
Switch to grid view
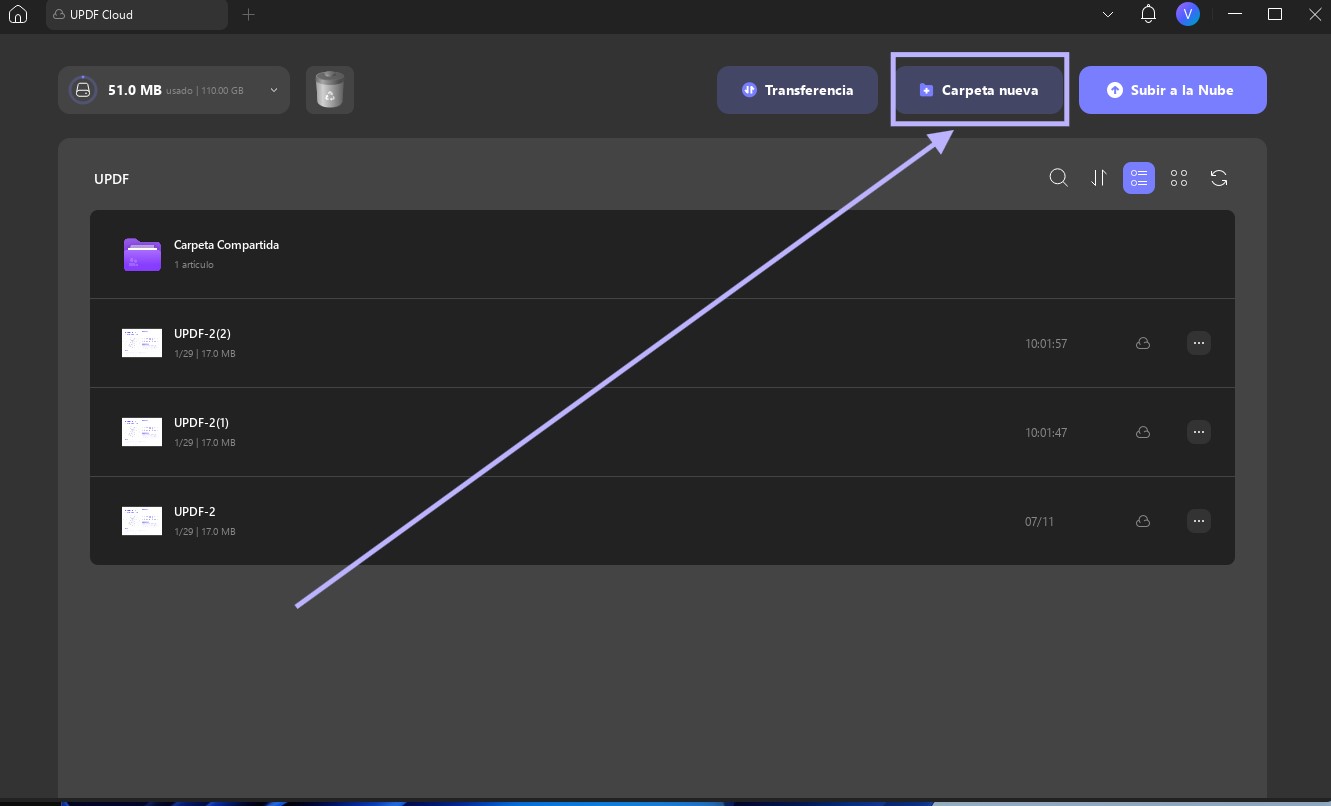tap(1179, 178)
